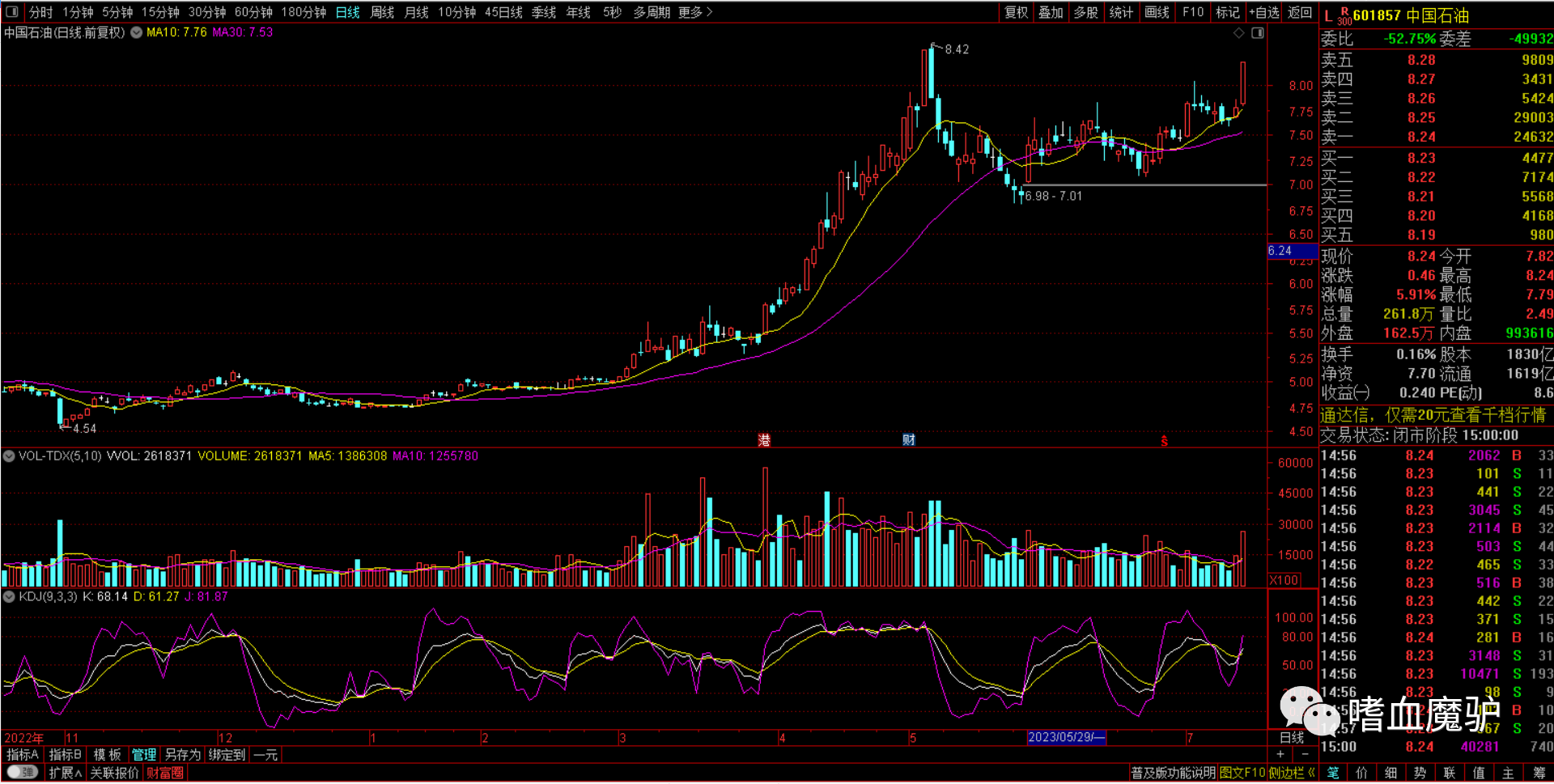
Task: Click the panel layout icon at top-left
Action: coord(12,12)
